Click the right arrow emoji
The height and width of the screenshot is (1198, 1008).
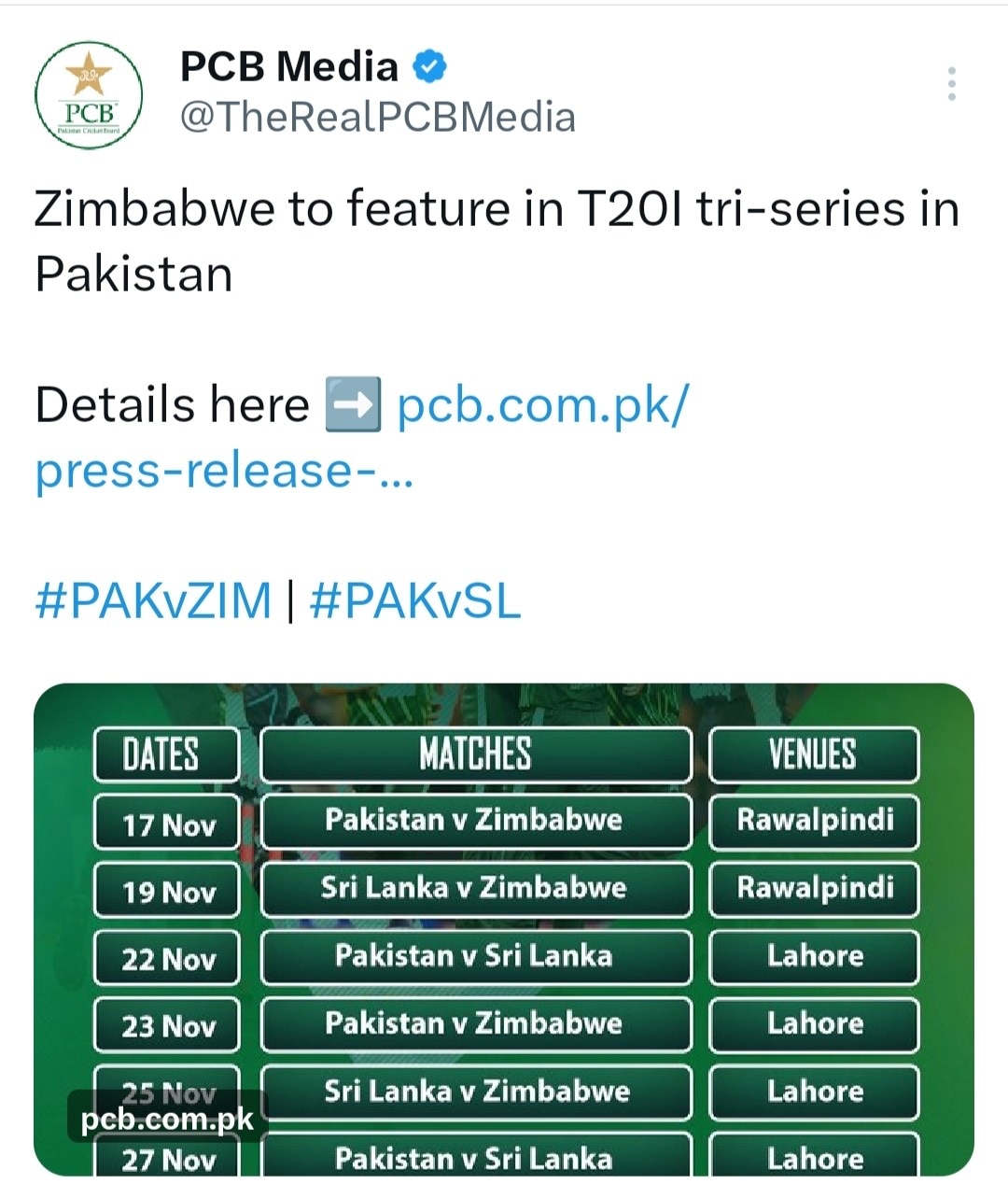352,405
